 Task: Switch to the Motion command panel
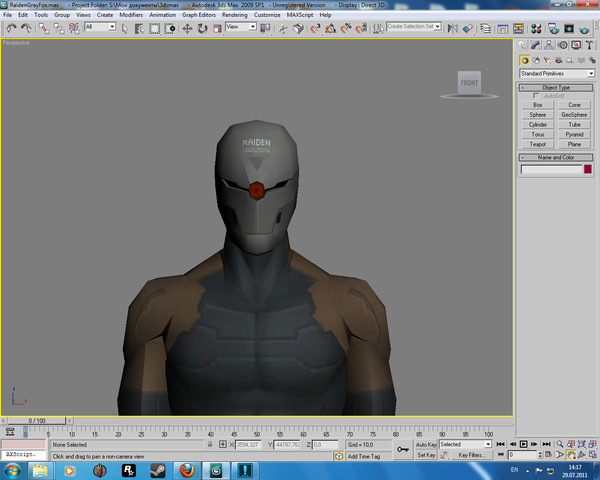[x=562, y=46]
